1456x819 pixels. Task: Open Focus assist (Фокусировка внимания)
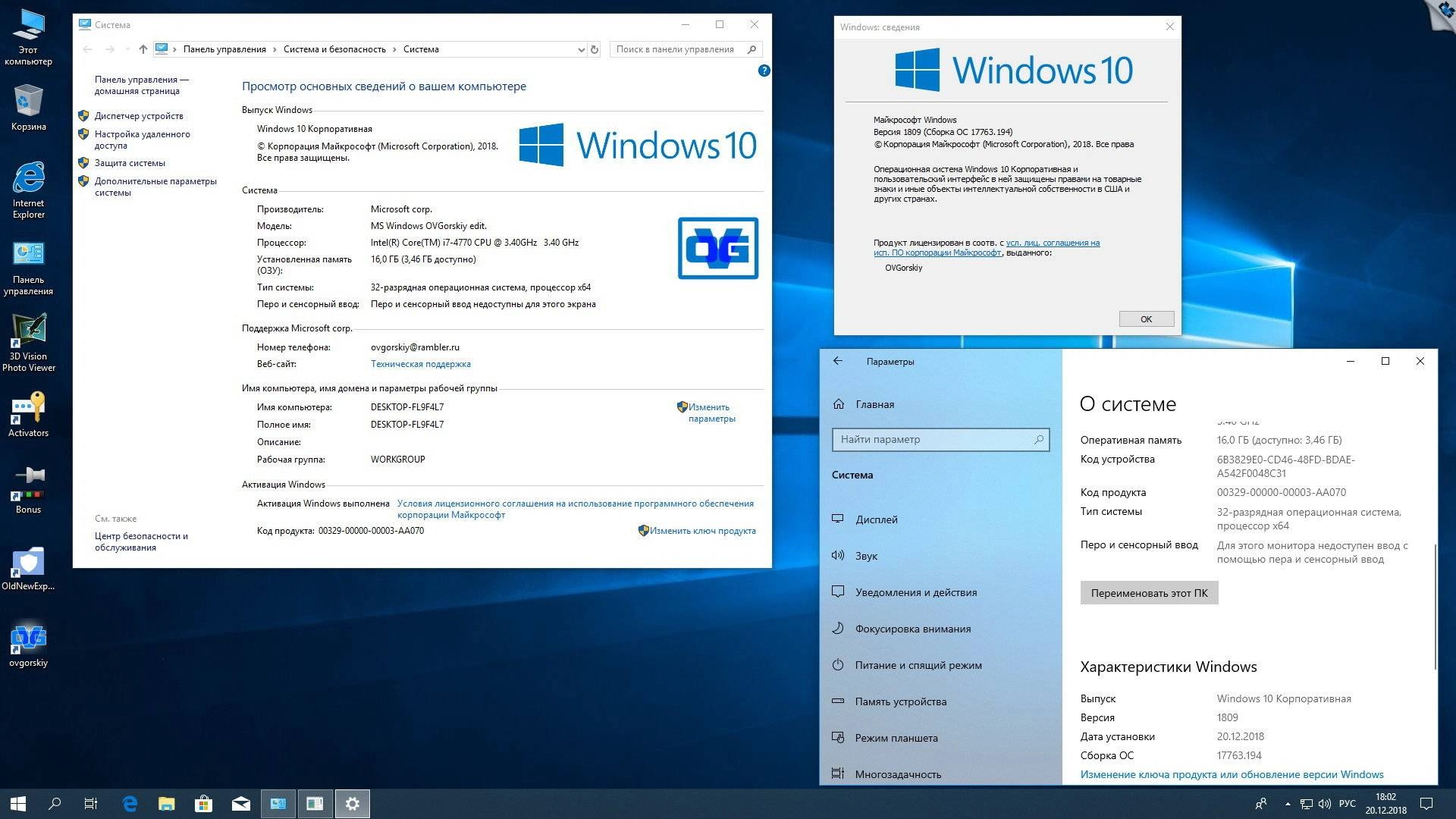tap(913, 629)
